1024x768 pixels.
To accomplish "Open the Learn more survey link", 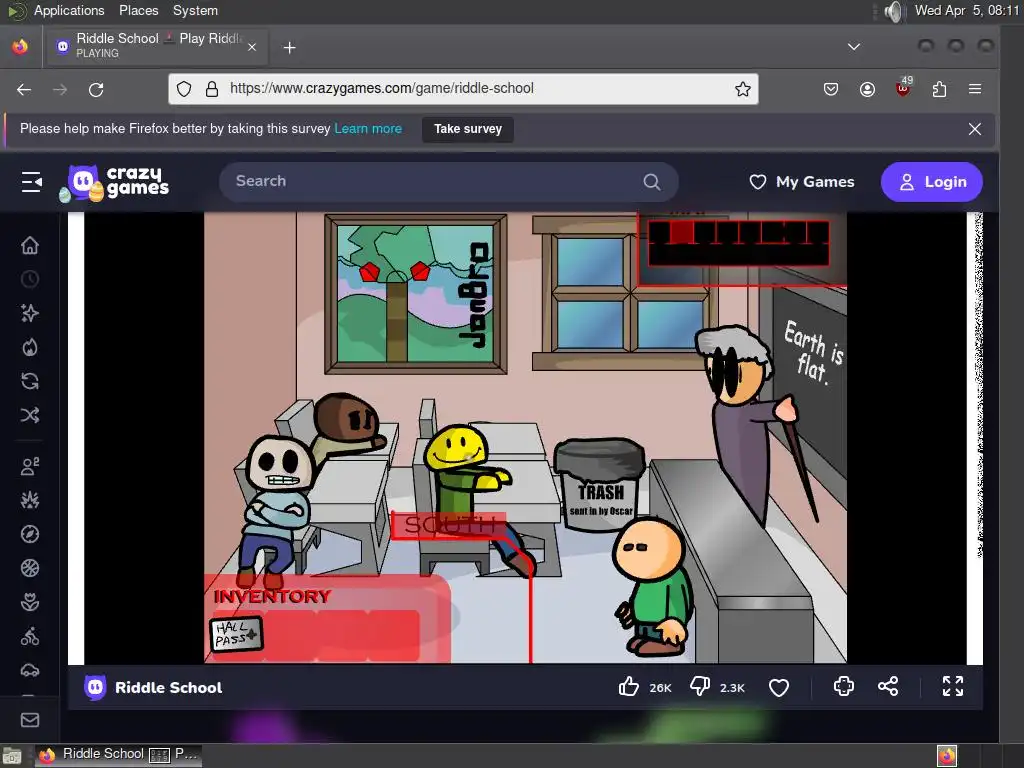I will 368,129.
